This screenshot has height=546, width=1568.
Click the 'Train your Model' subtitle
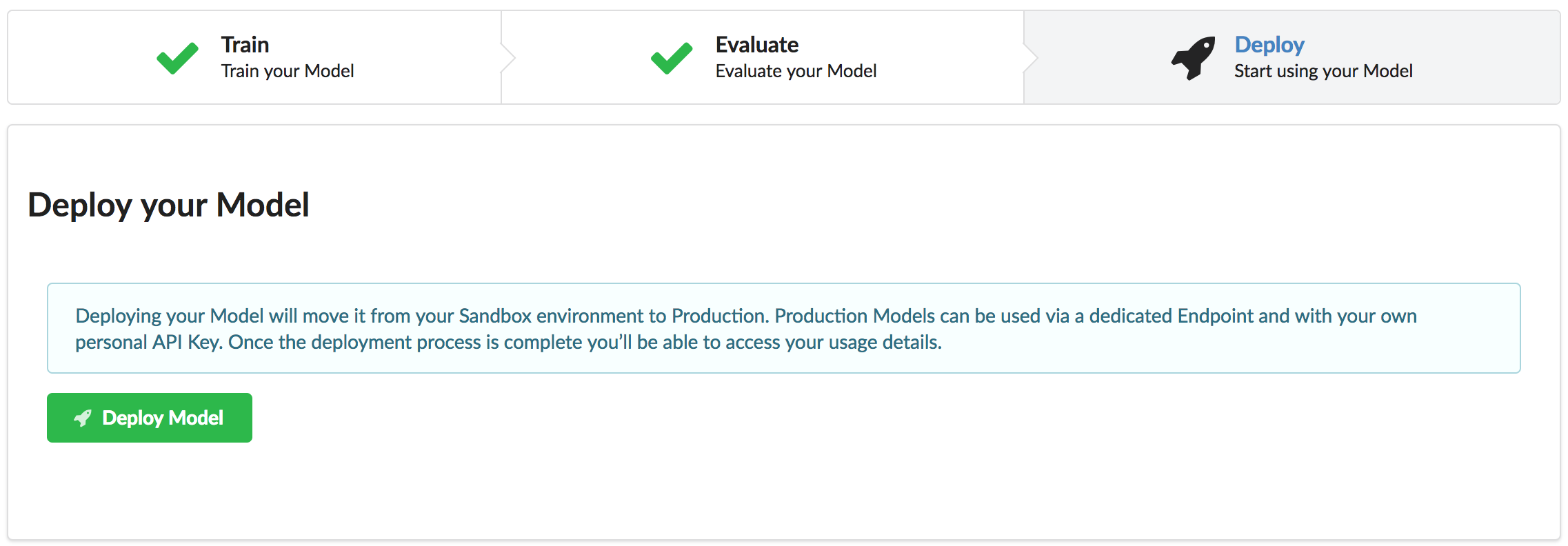tap(288, 71)
